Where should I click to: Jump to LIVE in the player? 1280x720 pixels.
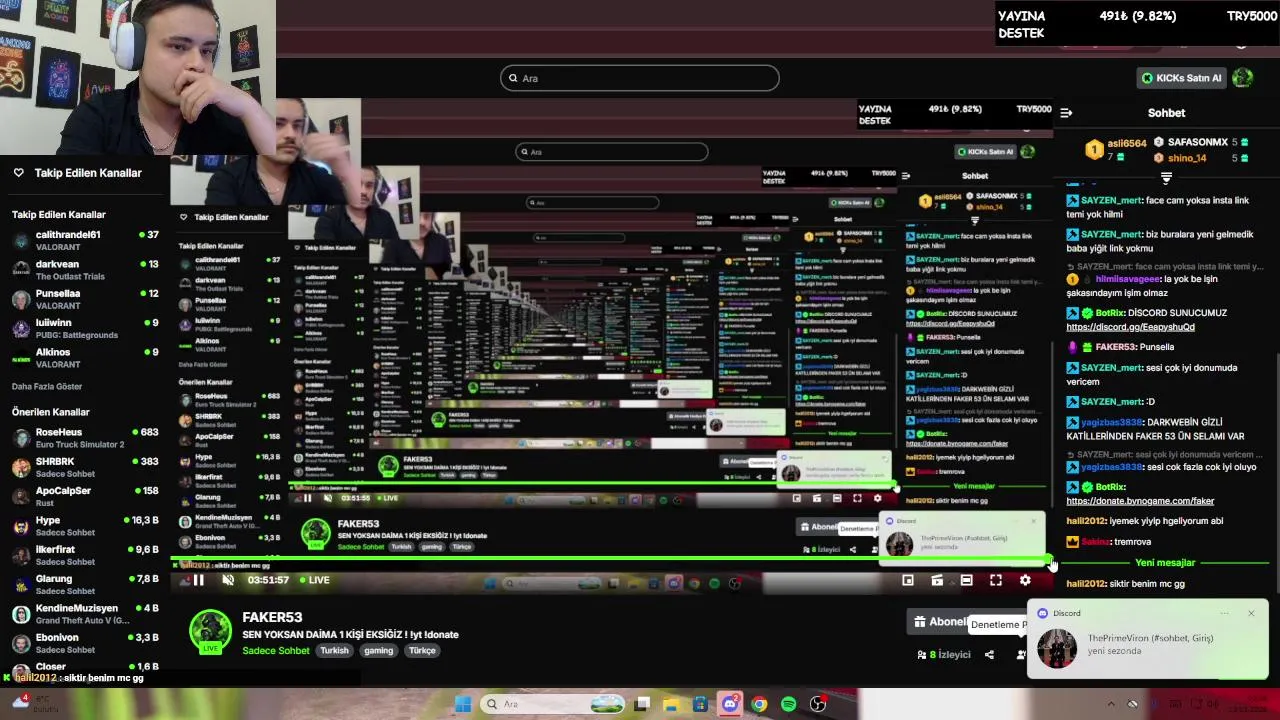point(313,580)
